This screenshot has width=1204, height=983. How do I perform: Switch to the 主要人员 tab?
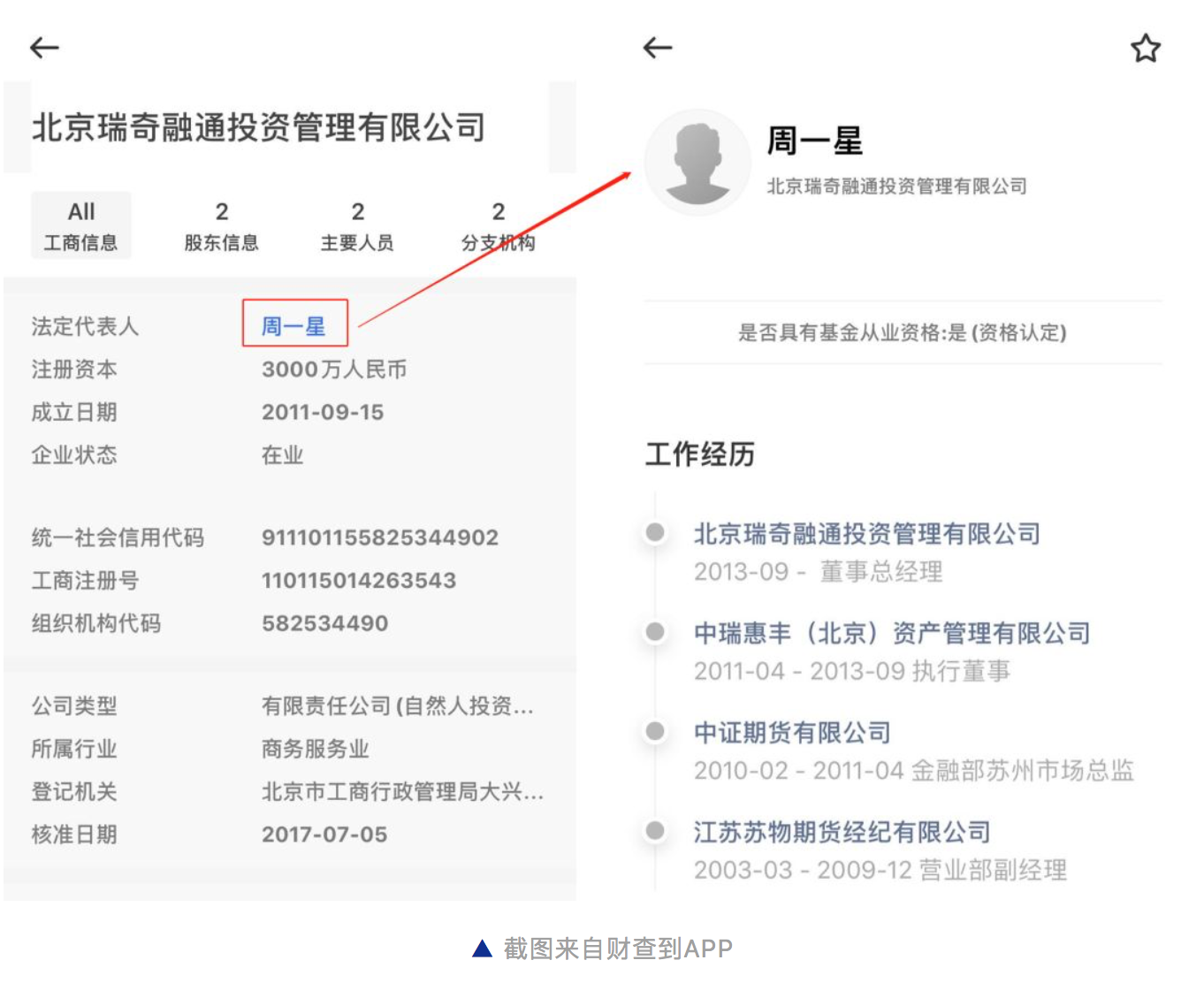(x=357, y=225)
